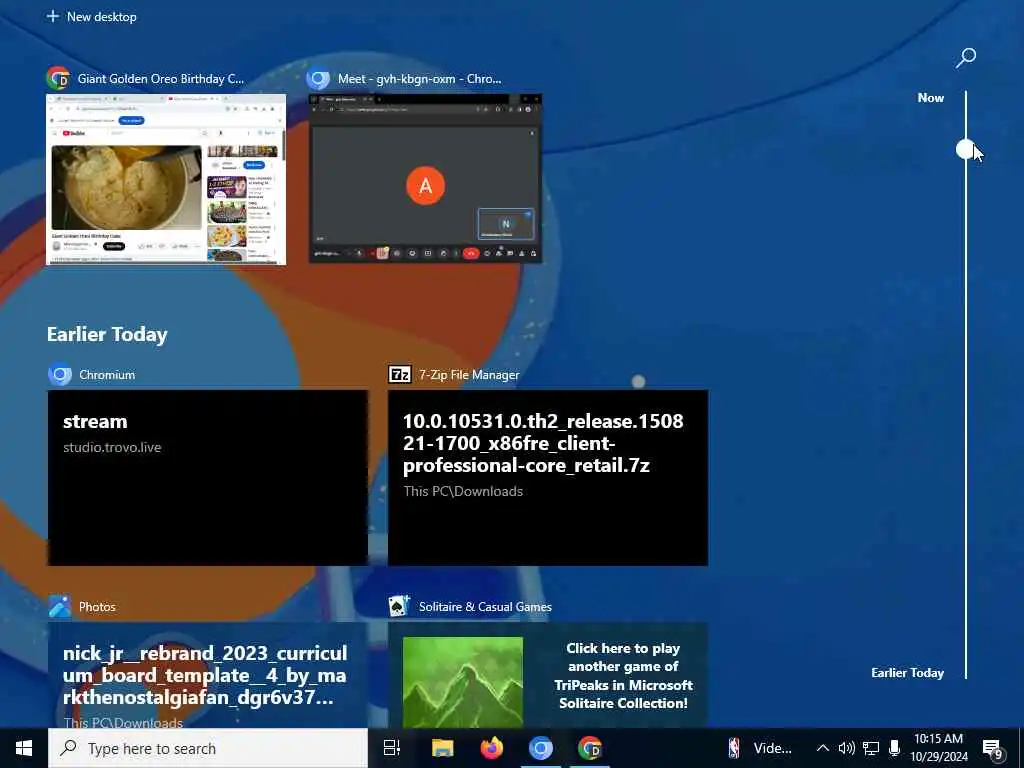Viewport: 1024px width, 768px height.
Task: Switch to Chromium in the taskbar
Action: pos(541,748)
